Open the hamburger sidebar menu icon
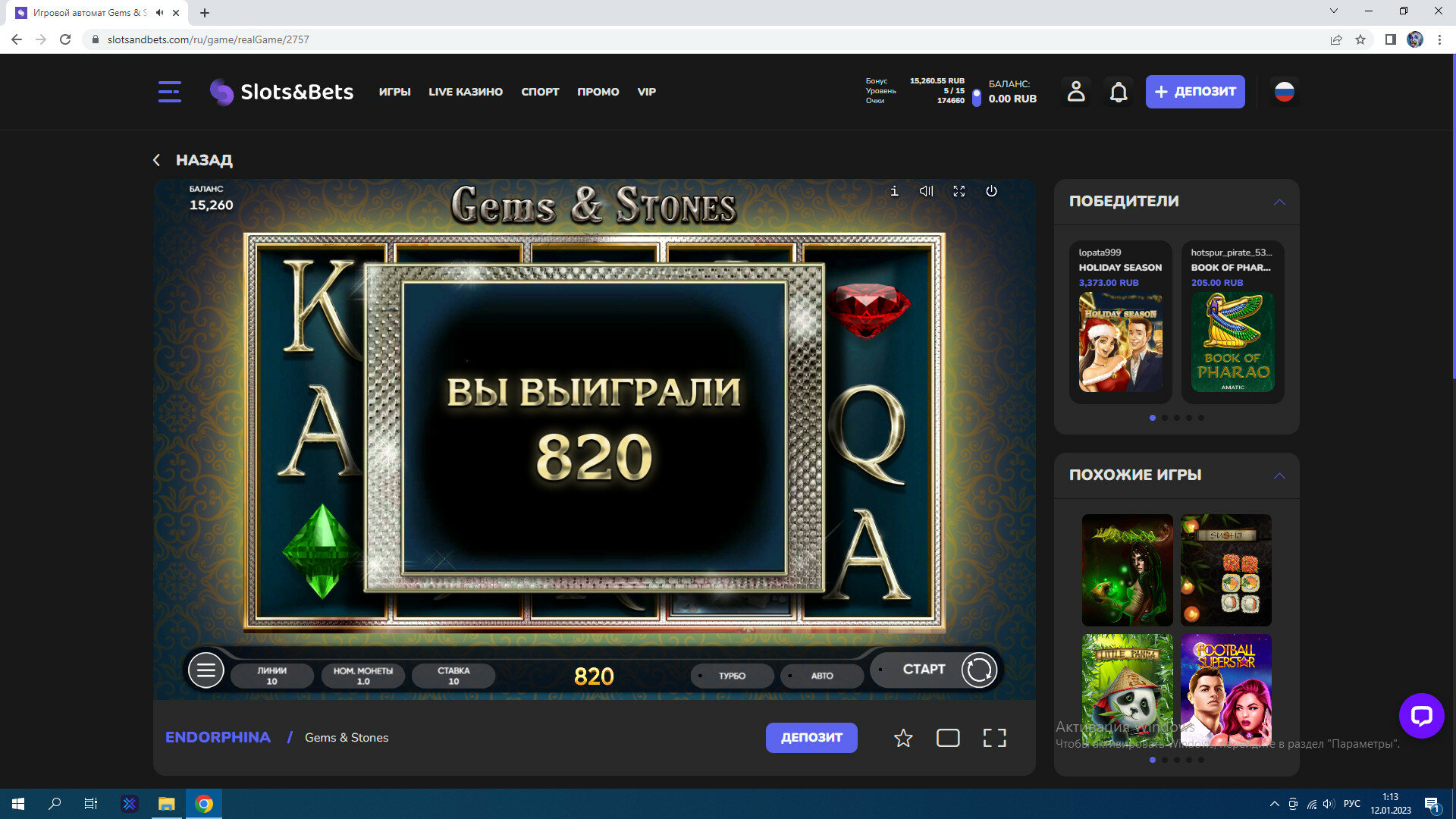Screen dimensions: 1456x819 coord(169,92)
